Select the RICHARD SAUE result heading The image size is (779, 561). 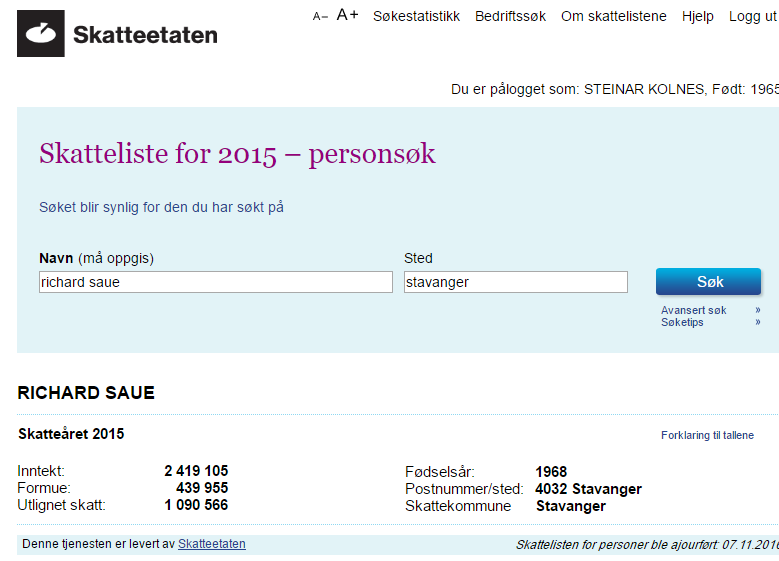(86, 393)
